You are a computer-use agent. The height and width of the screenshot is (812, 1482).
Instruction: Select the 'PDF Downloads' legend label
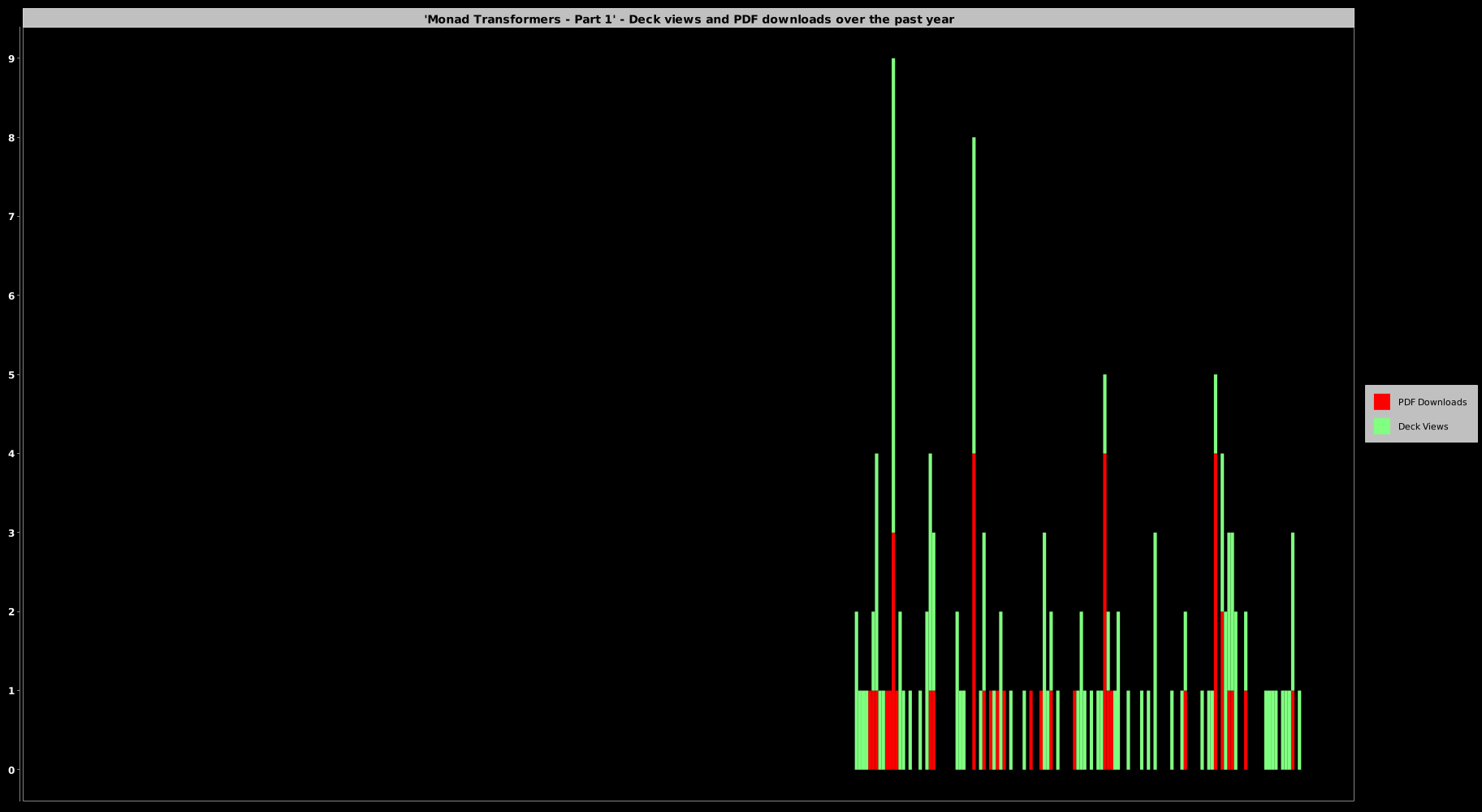pyautogui.click(x=1432, y=402)
